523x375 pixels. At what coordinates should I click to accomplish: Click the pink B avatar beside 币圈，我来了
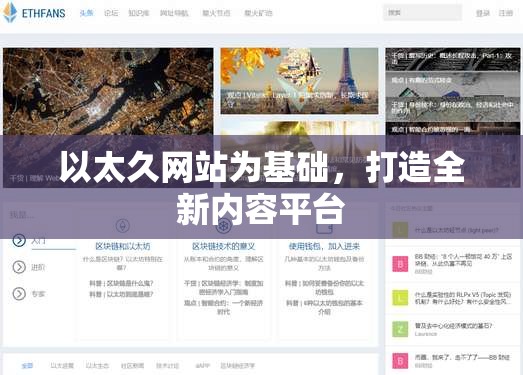point(400,361)
